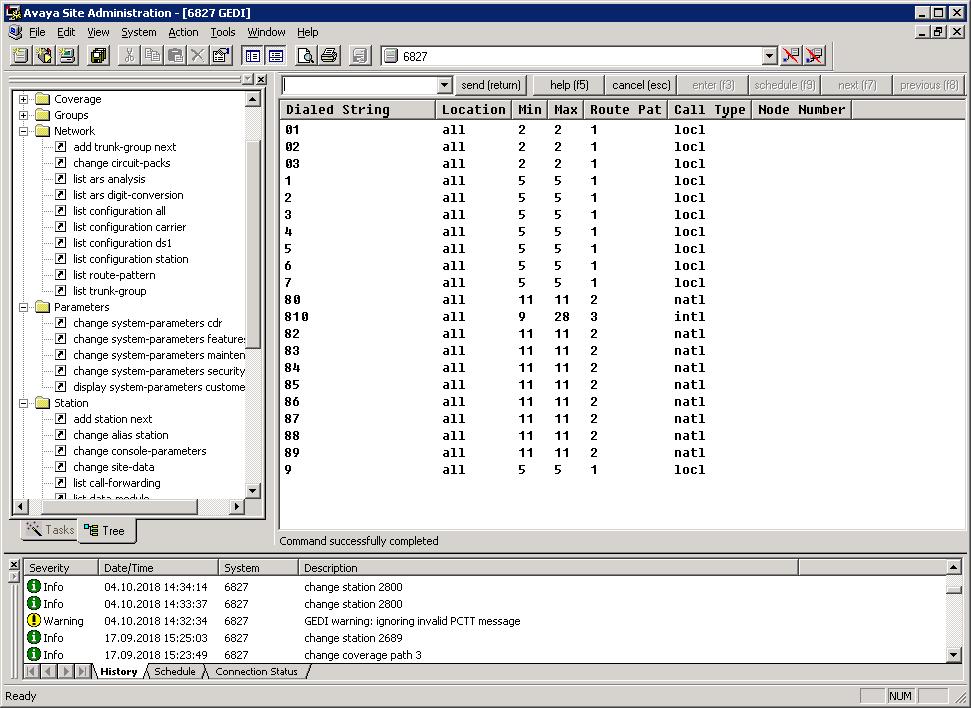Viewport: 971px width, 708px height.
Task: Click the send (return) button
Action: [491, 85]
